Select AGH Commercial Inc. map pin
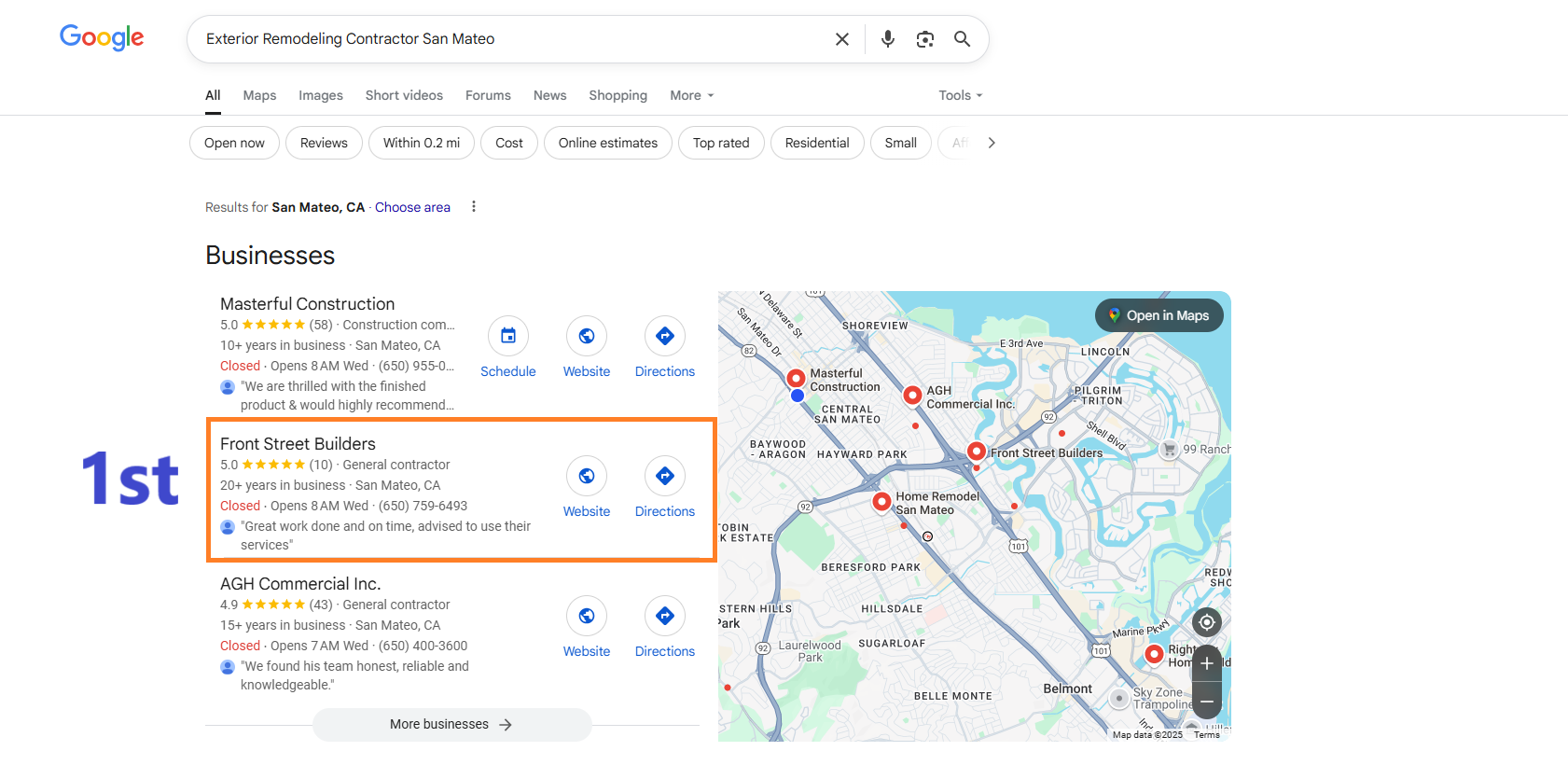This screenshot has width=1568, height=765. [913, 396]
